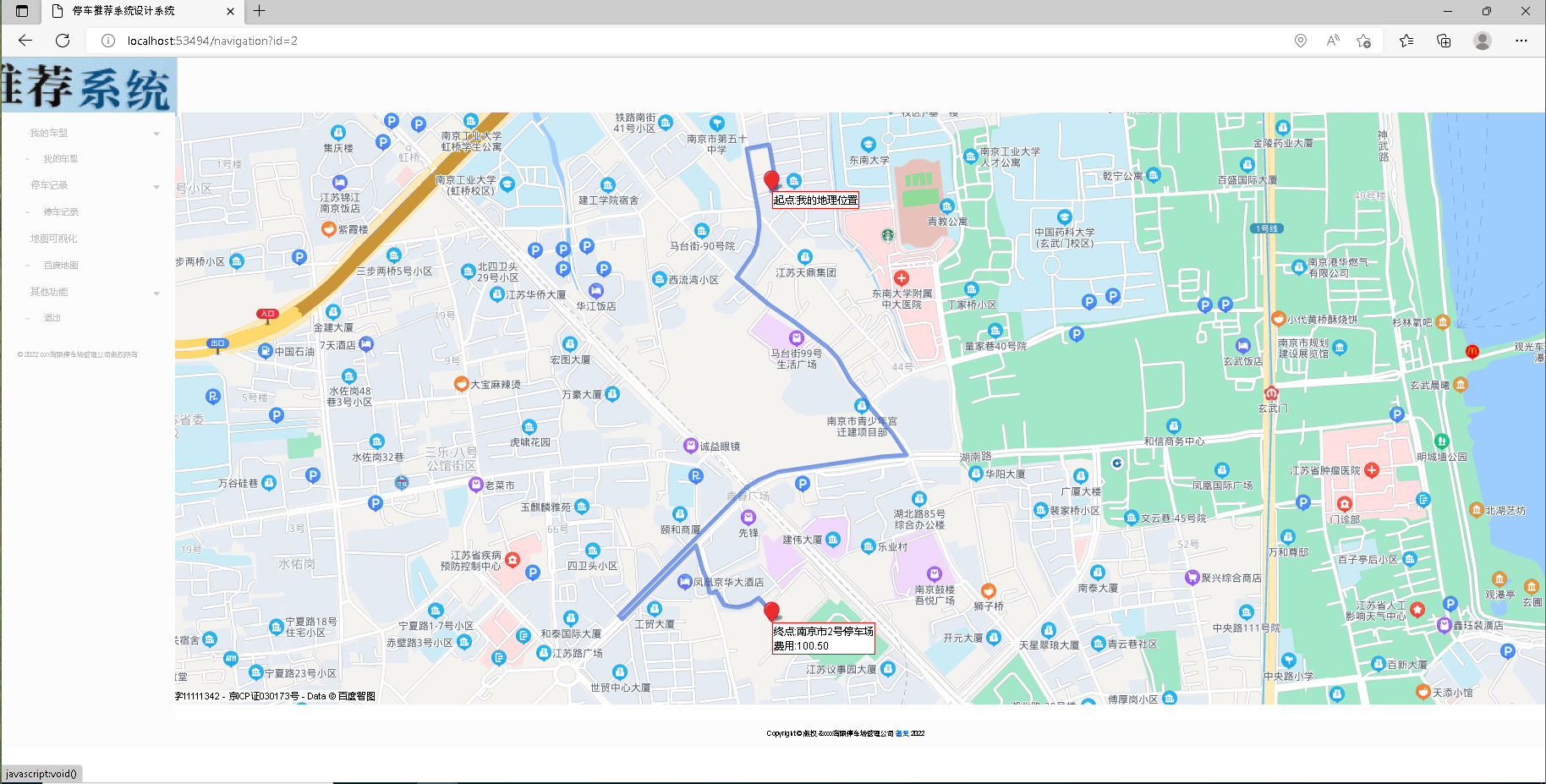Viewport: 1546px width, 784px height.
Task: Click the icon beside 狮子桥
Action: [x=988, y=591]
